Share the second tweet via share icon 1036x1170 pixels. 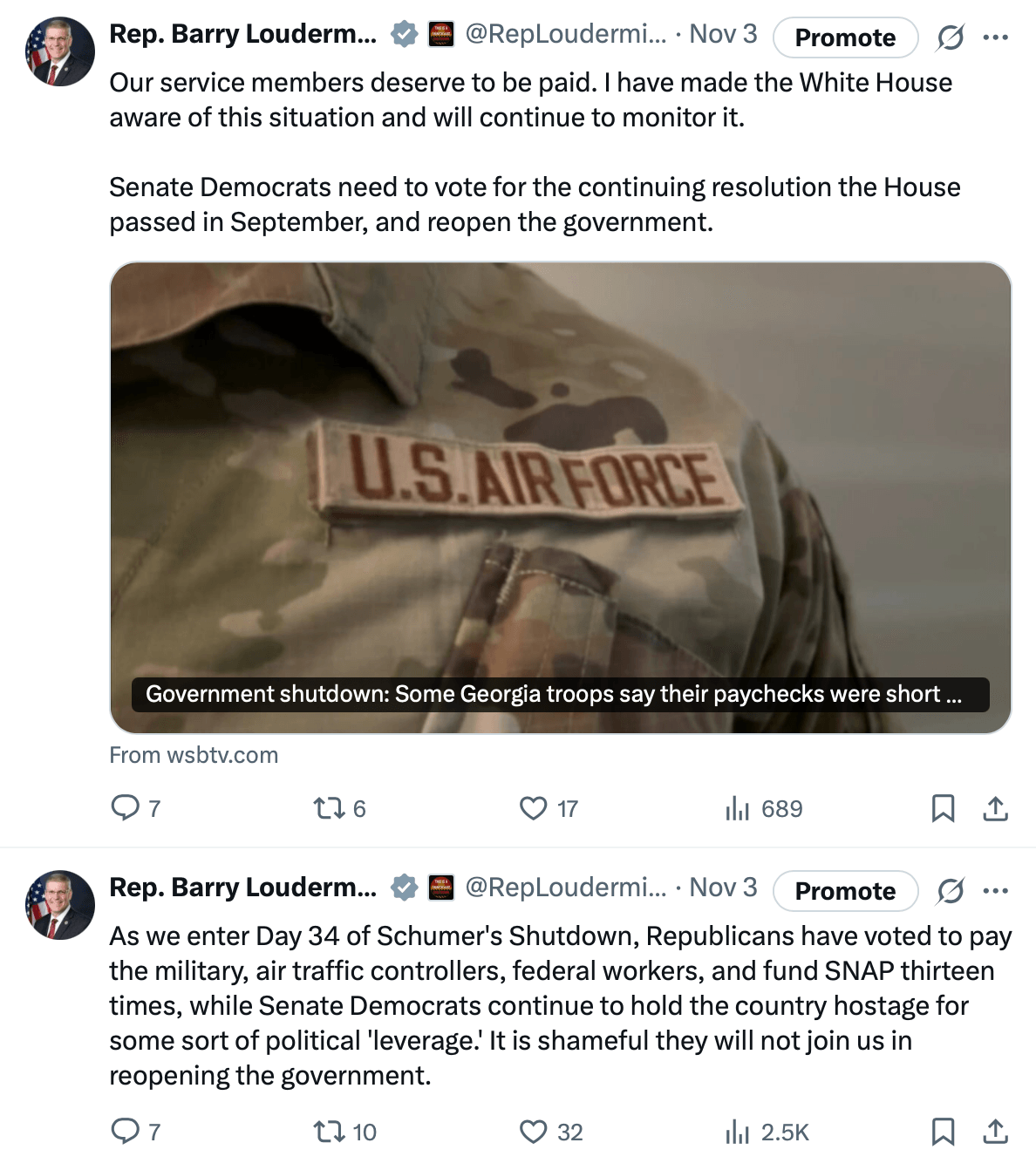tap(995, 1132)
